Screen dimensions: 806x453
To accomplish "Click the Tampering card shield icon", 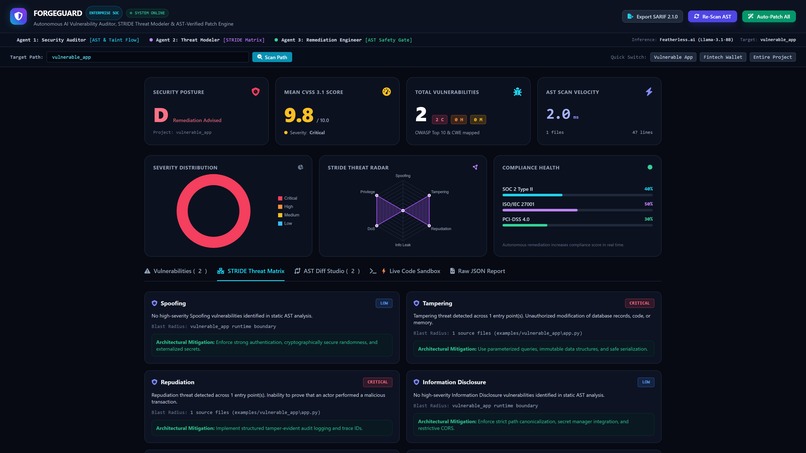I will [x=416, y=303].
